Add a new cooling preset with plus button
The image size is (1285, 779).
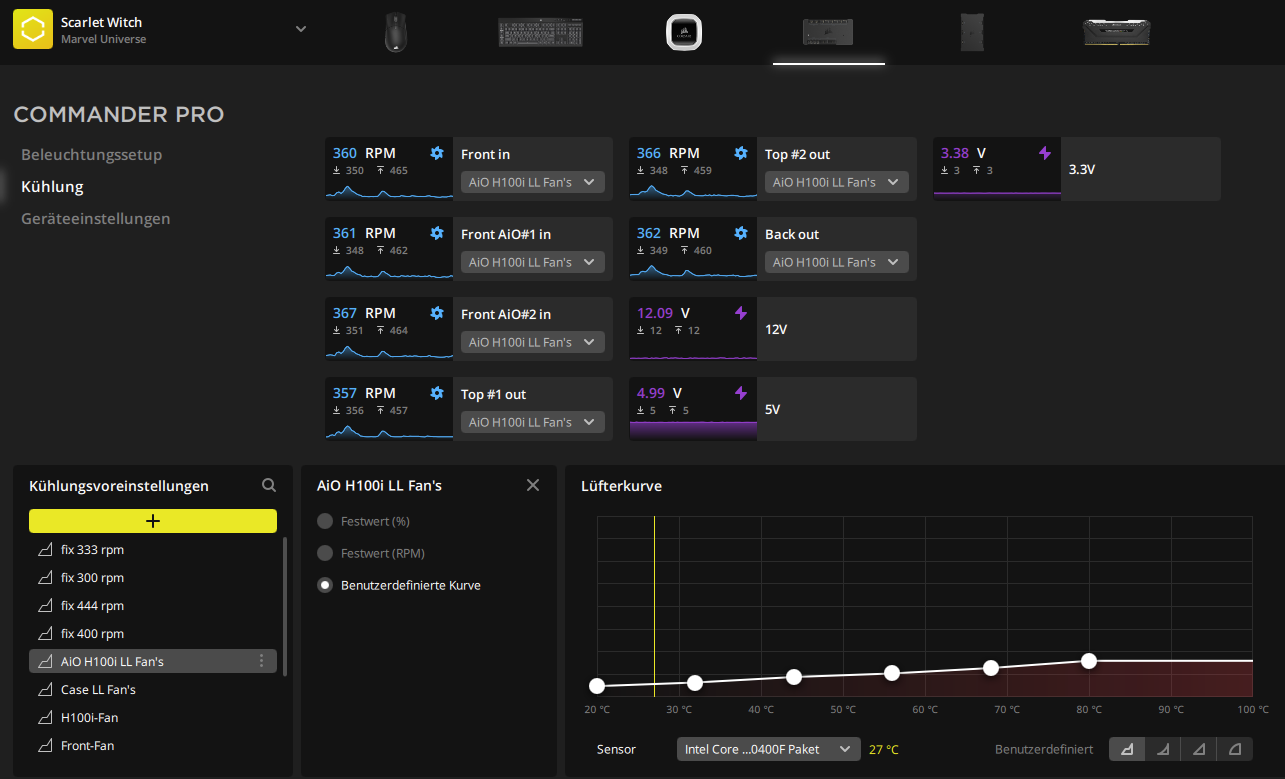click(x=153, y=521)
